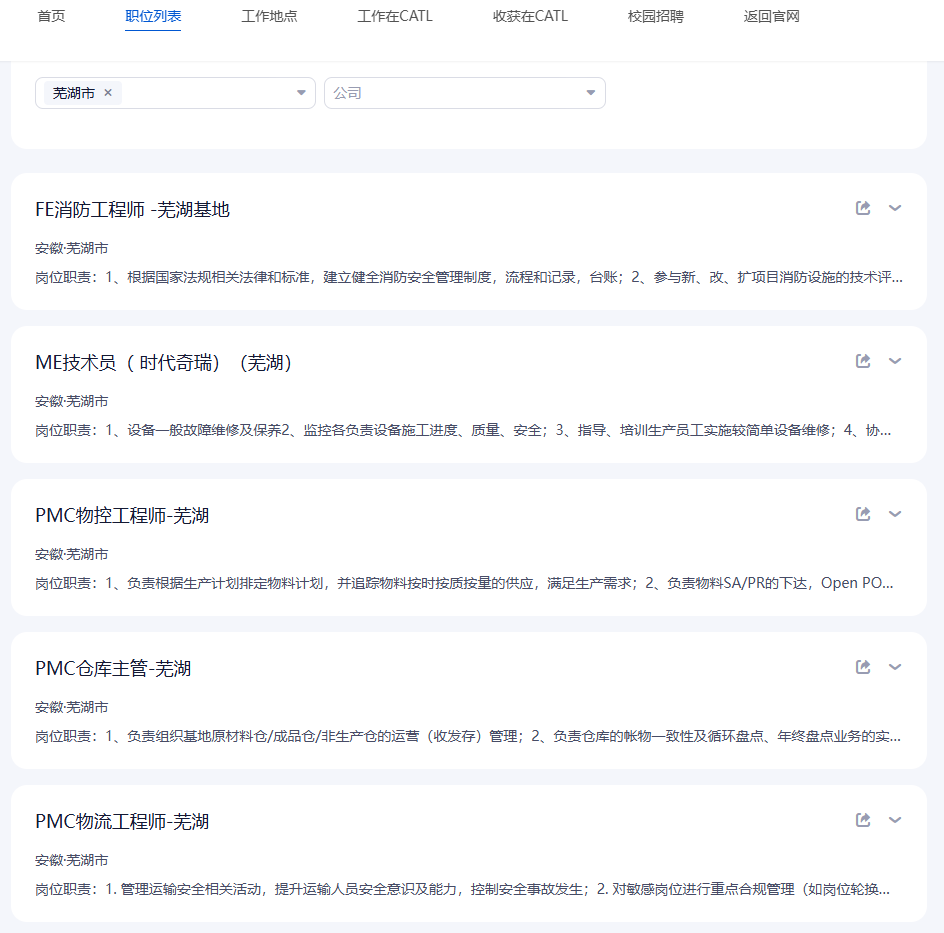The image size is (944, 933).
Task: Click 安徽·芜湖市 under ME技术员
Action: pos(72,401)
